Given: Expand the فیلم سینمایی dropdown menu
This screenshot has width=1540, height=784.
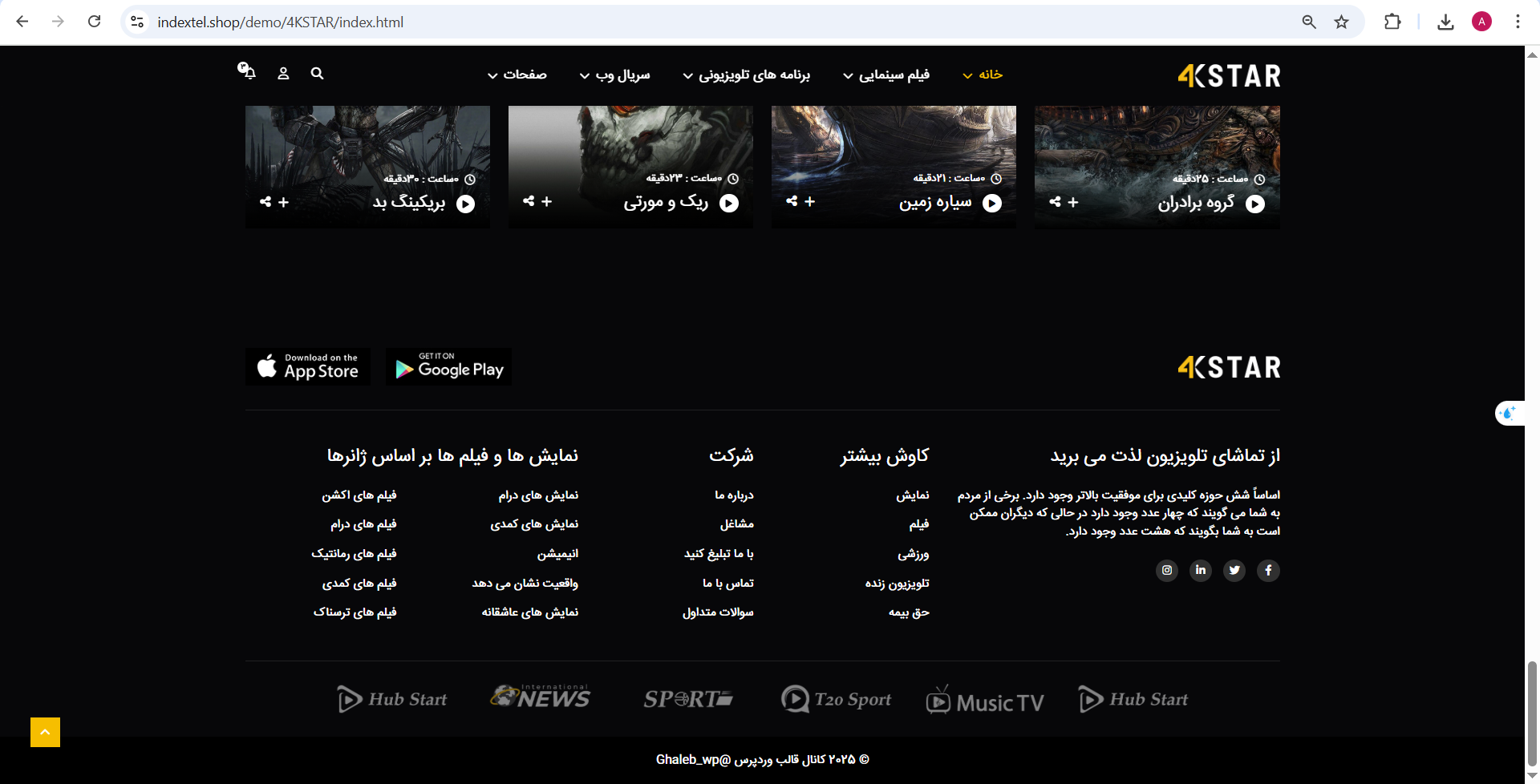Looking at the screenshot, I should point(886,75).
